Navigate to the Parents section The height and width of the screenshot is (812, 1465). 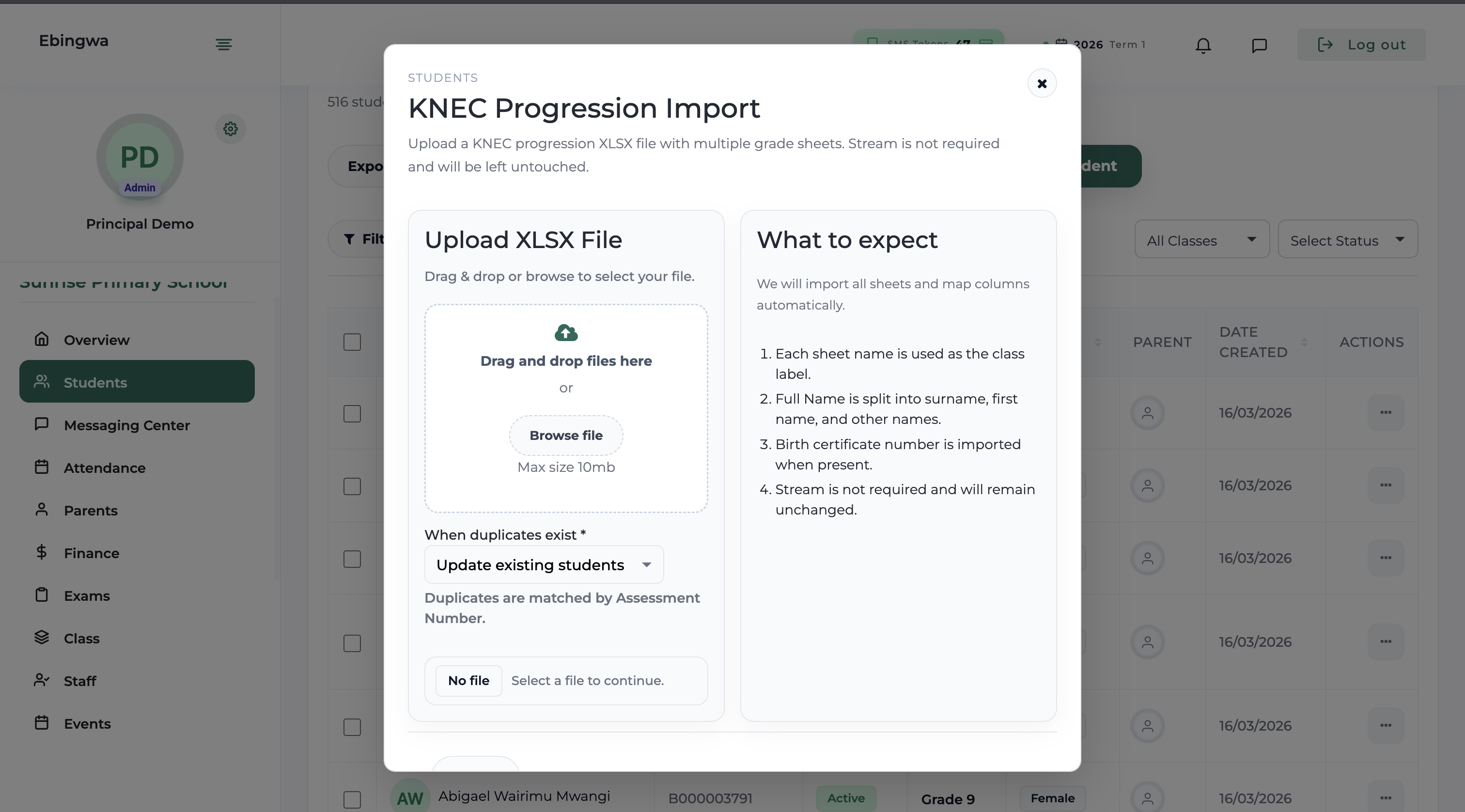(91, 510)
